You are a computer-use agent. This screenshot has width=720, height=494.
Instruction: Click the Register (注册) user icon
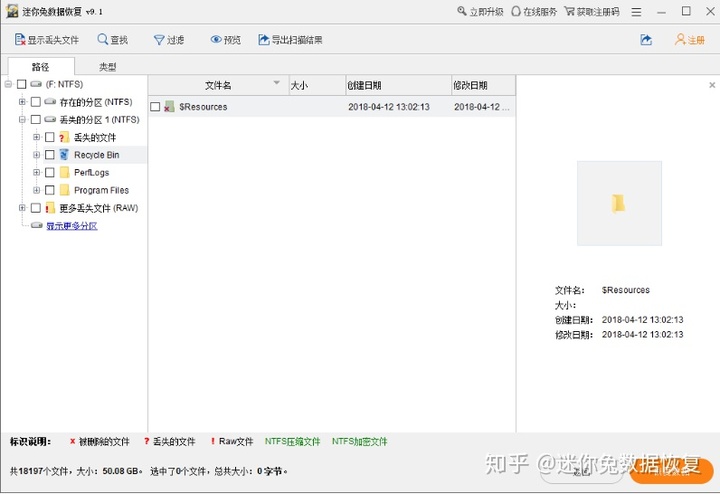click(680, 40)
